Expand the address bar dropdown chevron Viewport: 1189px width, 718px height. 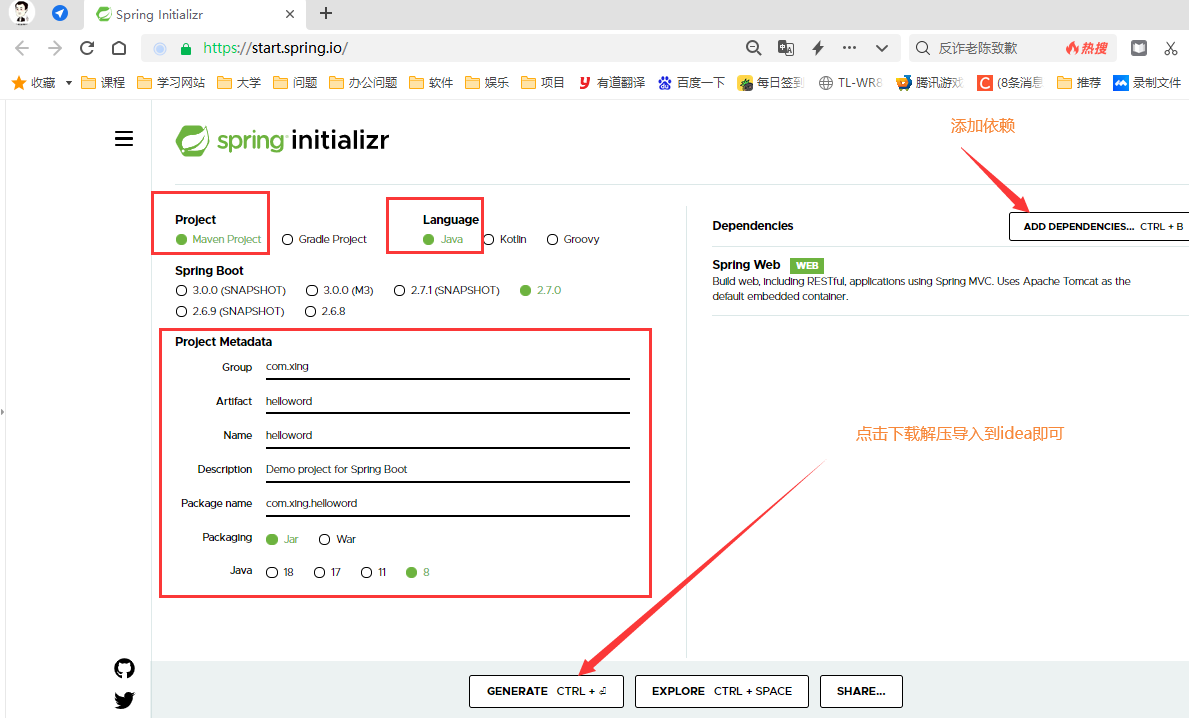pyautogui.click(x=881, y=49)
